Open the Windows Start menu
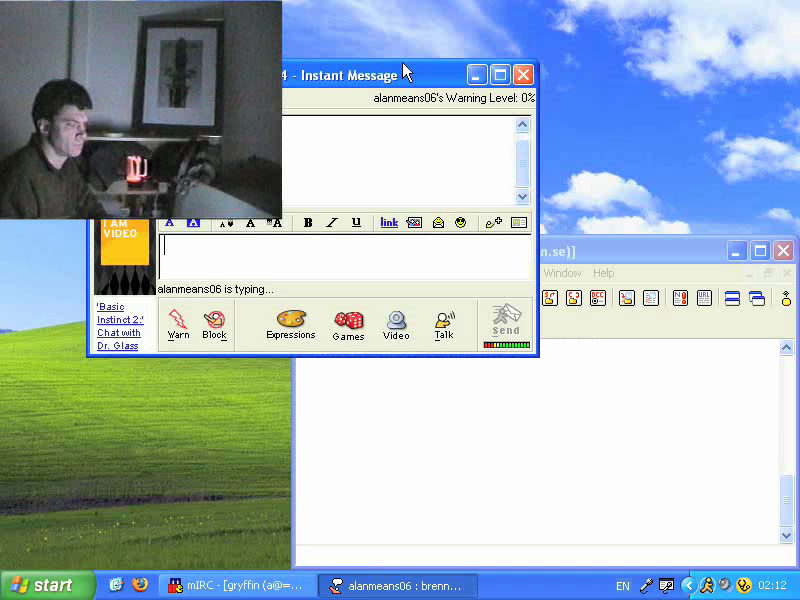The image size is (800, 600). tap(47, 585)
